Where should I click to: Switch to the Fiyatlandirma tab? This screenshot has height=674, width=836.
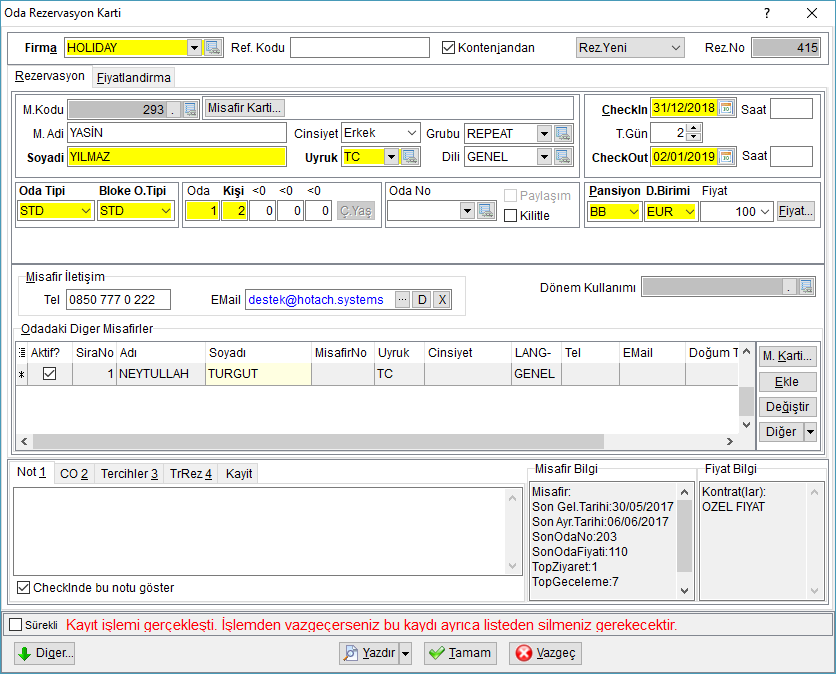coord(133,77)
